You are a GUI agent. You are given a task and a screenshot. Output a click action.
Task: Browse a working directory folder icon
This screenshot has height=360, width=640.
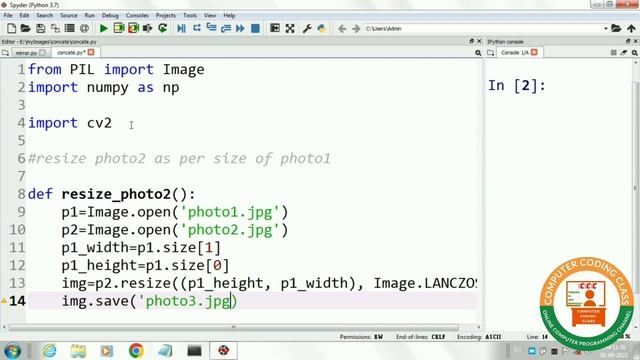click(616, 29)
